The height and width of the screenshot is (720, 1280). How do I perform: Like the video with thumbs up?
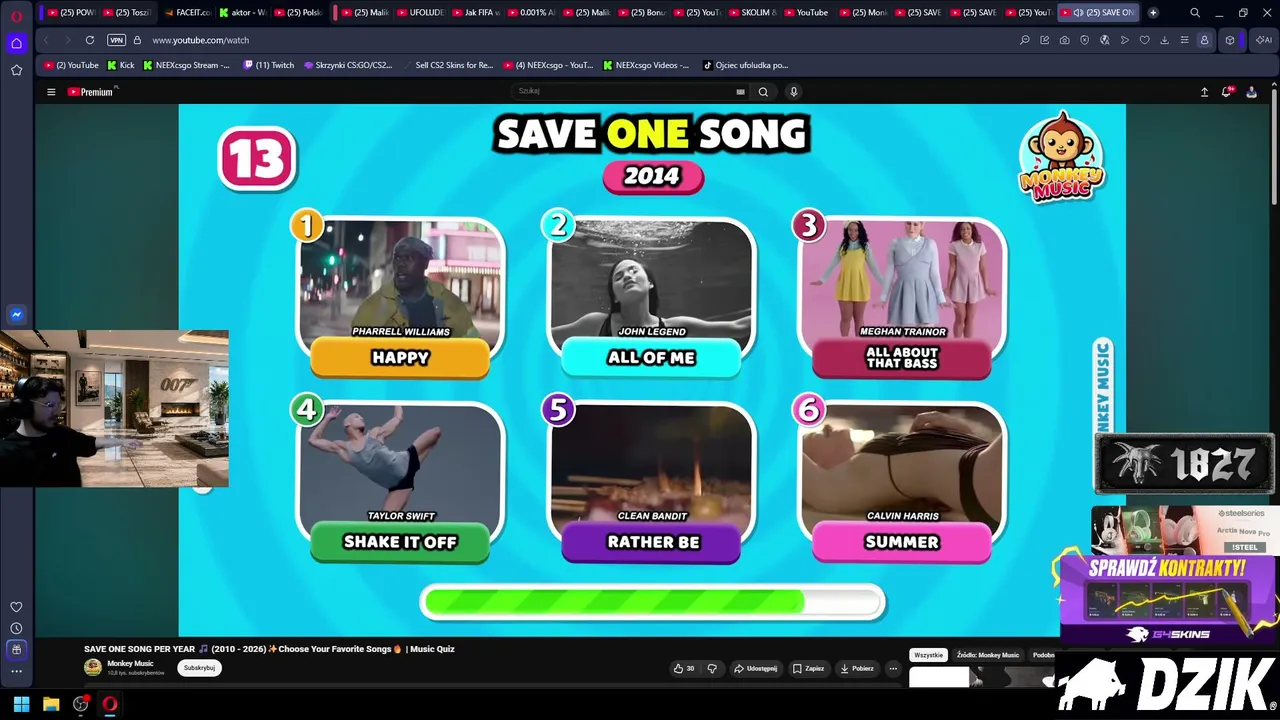pos(683,668)
